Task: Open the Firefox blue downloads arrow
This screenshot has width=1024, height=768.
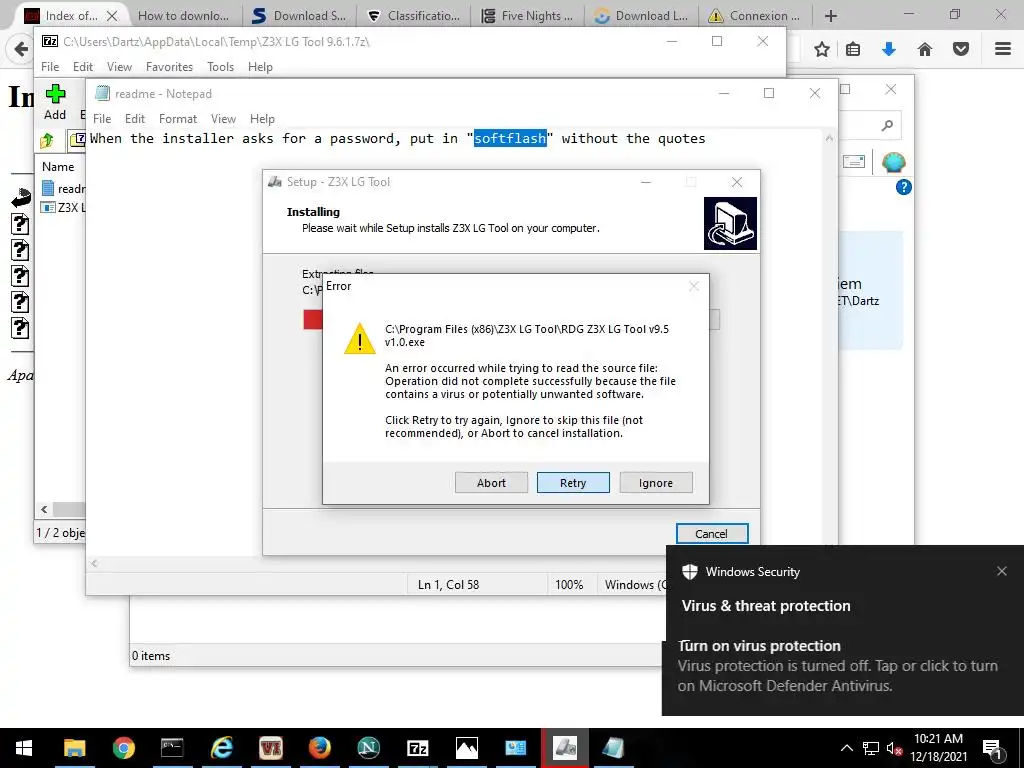Action: (x=889, y=49)
